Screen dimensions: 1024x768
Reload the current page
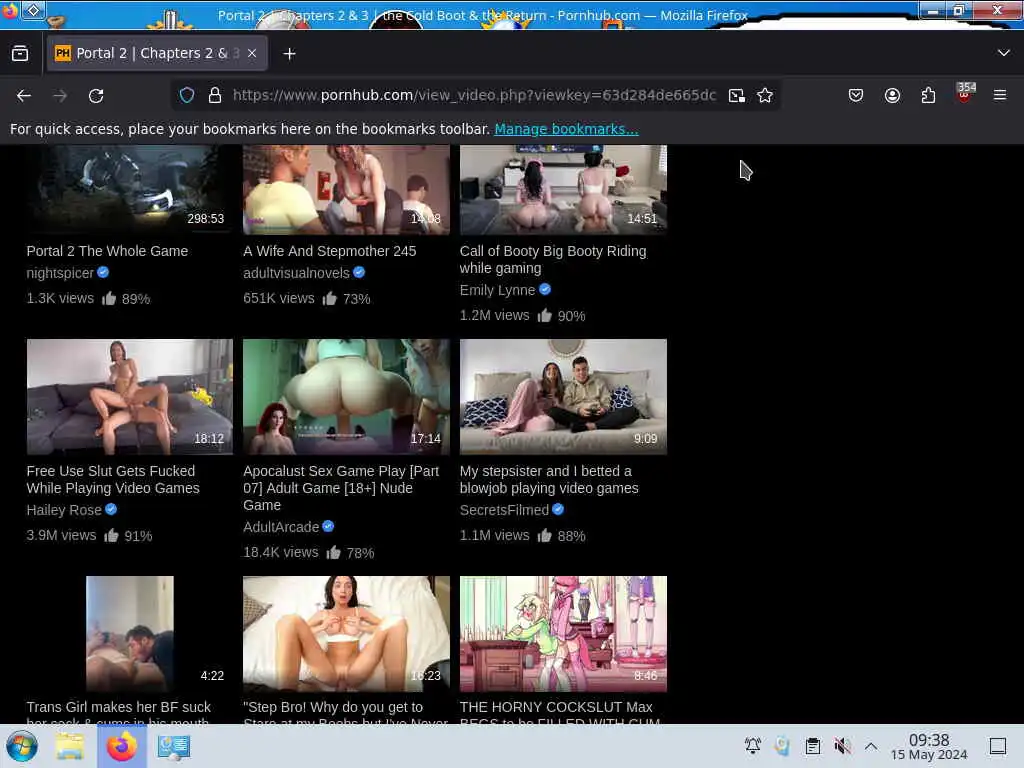[96, 96]
